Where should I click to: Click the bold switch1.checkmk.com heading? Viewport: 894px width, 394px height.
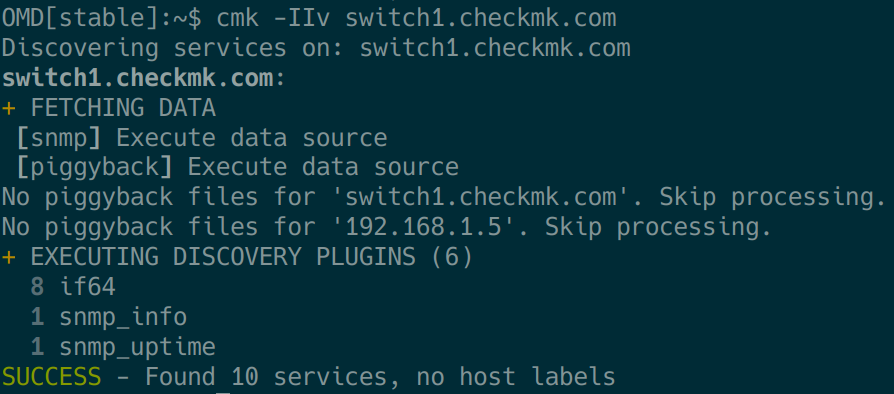coord(137,78)
